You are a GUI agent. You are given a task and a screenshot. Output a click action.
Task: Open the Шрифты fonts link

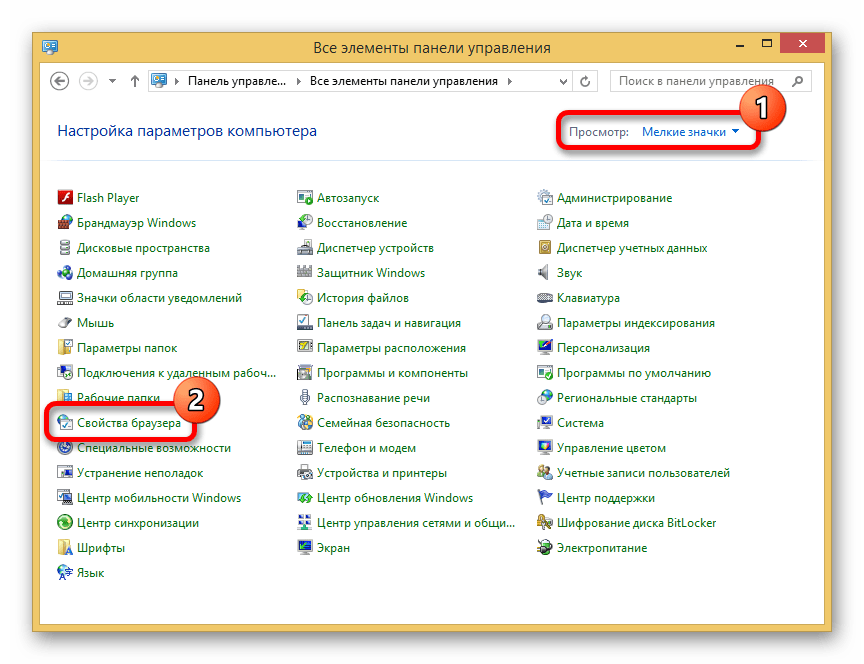click(101, 547)
